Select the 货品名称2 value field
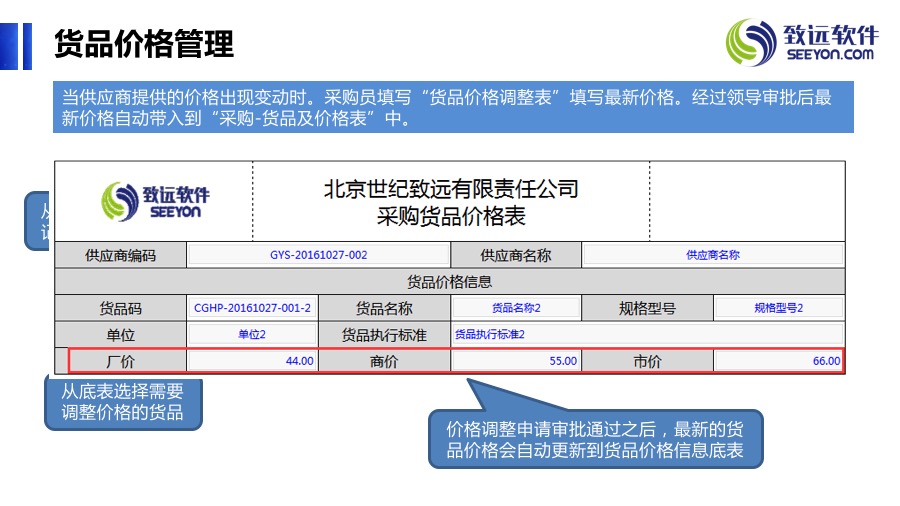This screenshot has height=506, width=900. point(515,308)
